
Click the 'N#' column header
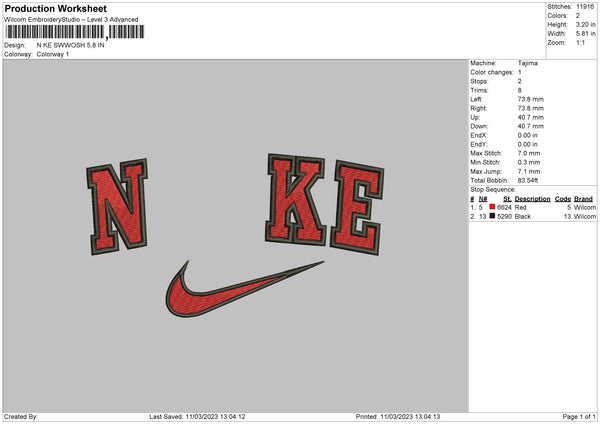point(483,199)
